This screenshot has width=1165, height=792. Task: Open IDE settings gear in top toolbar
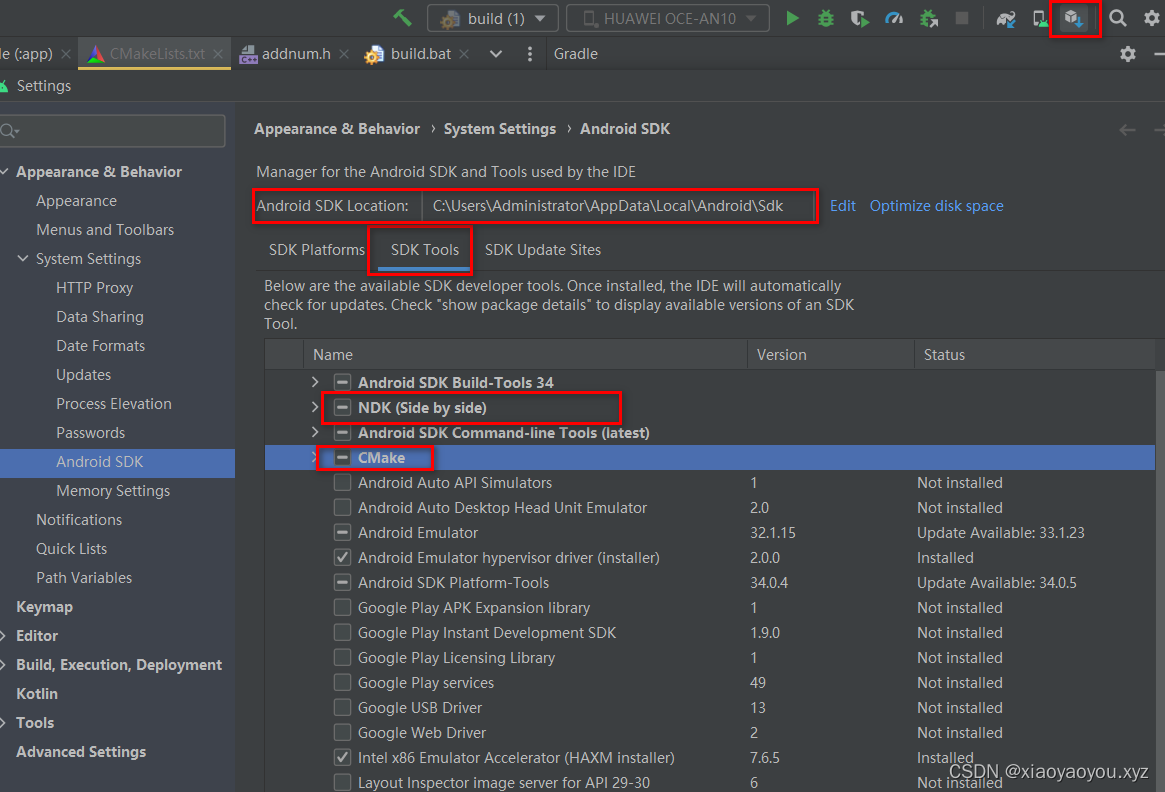(x=1152, y=18)
